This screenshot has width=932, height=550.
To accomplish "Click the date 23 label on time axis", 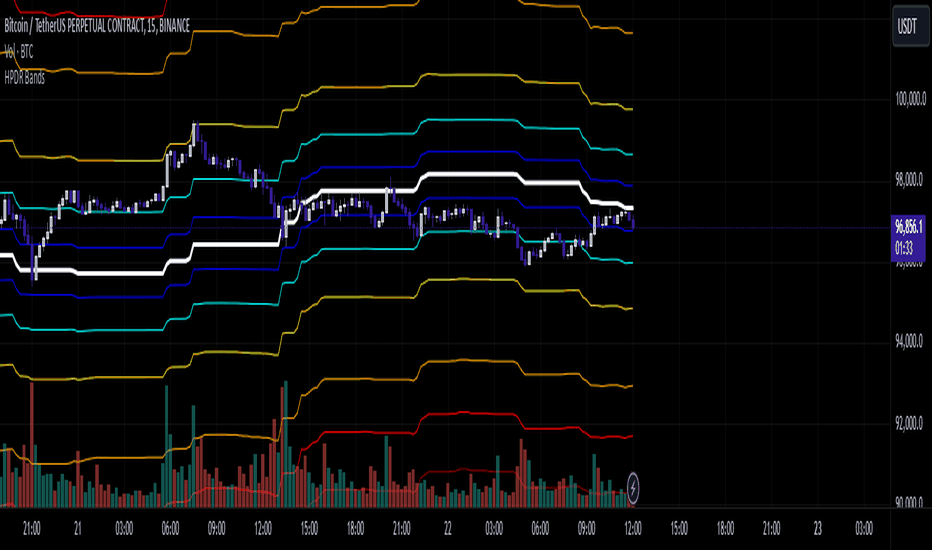I will 817,529.
